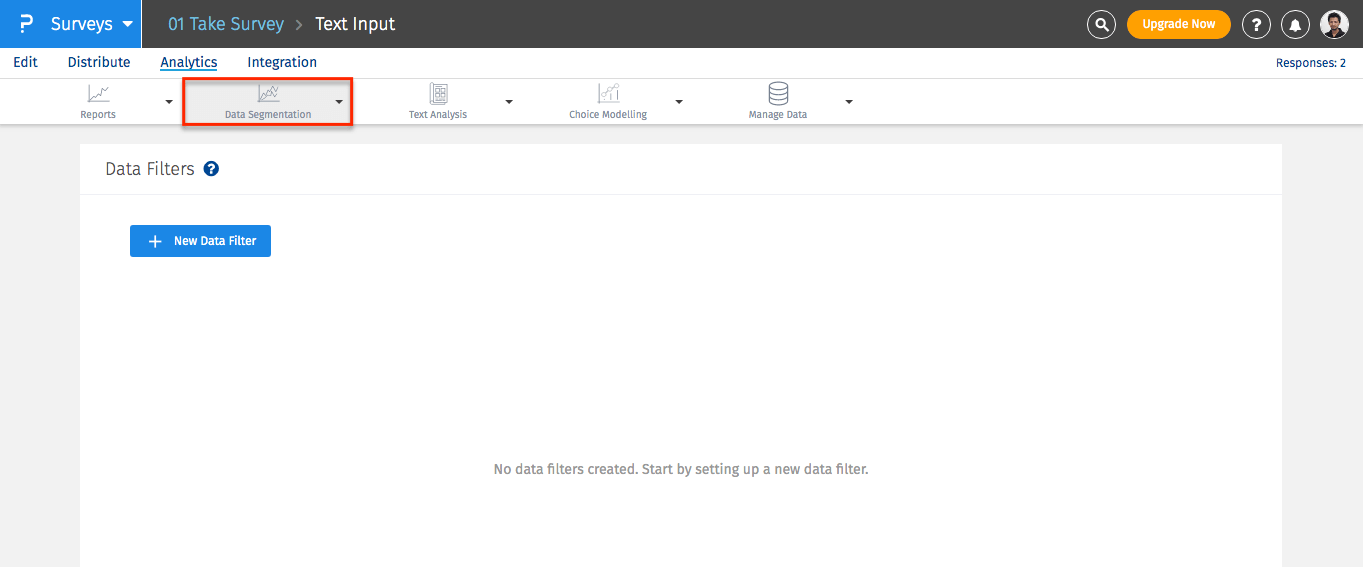This screenshot has width=1363, height=567.
Task: Click the New Data Filter button
Action: pos(200,241)
